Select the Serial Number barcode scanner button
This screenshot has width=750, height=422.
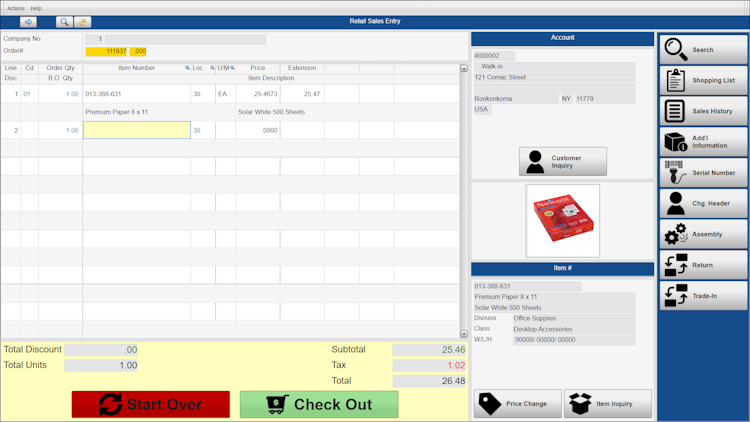tap(703, 172)
